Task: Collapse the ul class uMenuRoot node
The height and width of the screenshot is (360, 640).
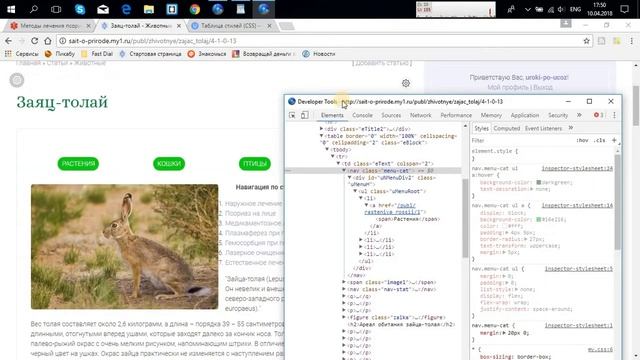Action: tap(355, 191)
